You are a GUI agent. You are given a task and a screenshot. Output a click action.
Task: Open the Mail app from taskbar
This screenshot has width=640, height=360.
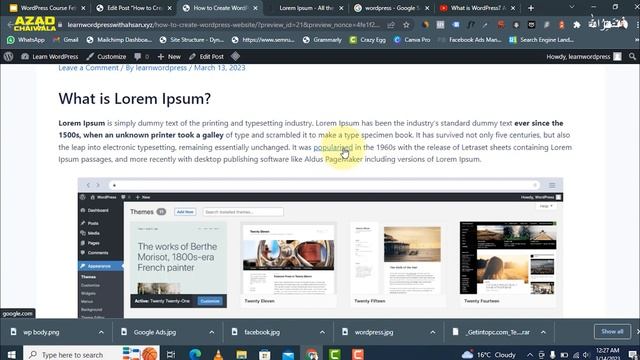point(288,355)
